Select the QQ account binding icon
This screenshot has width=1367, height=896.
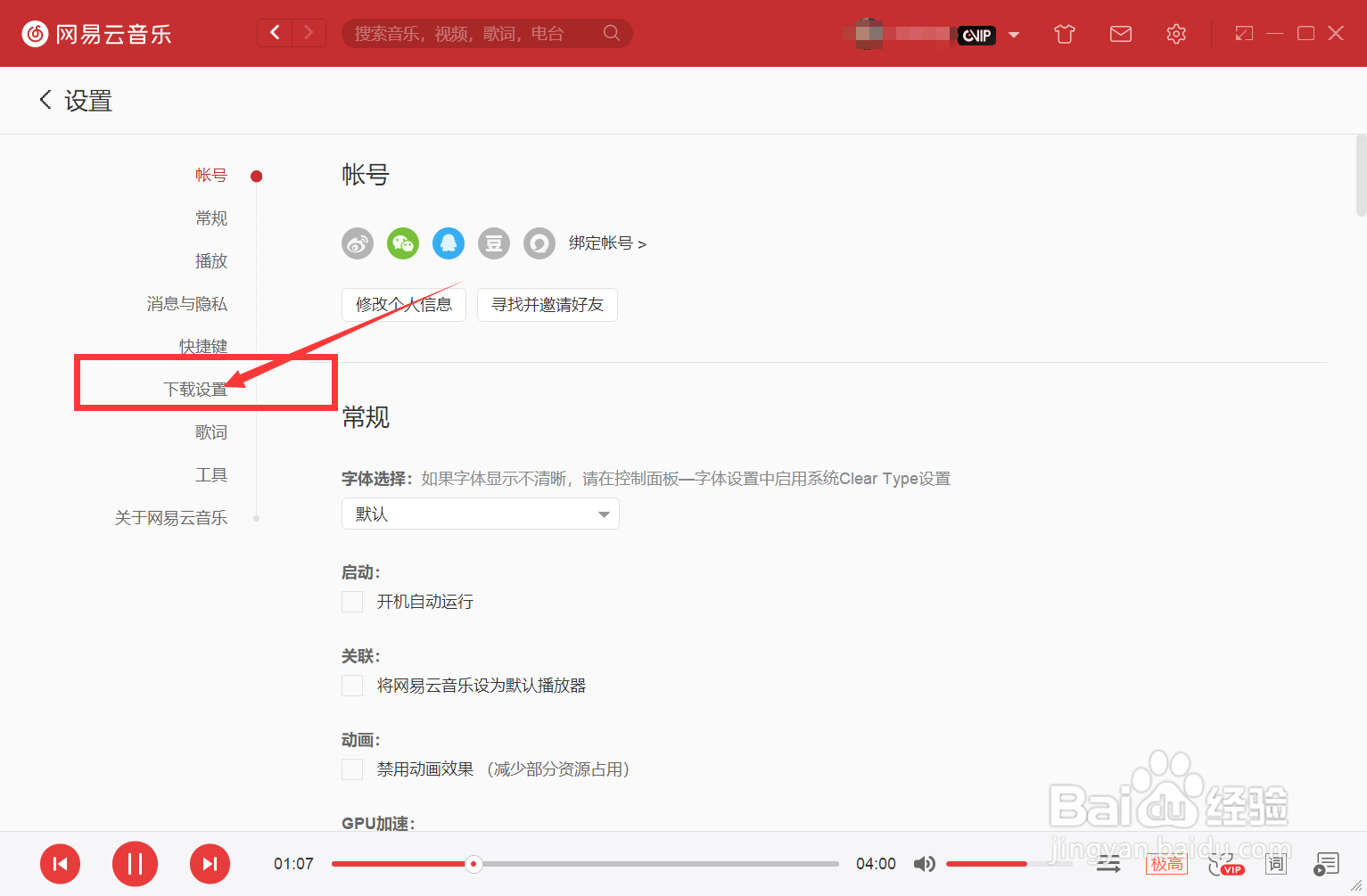448,242
